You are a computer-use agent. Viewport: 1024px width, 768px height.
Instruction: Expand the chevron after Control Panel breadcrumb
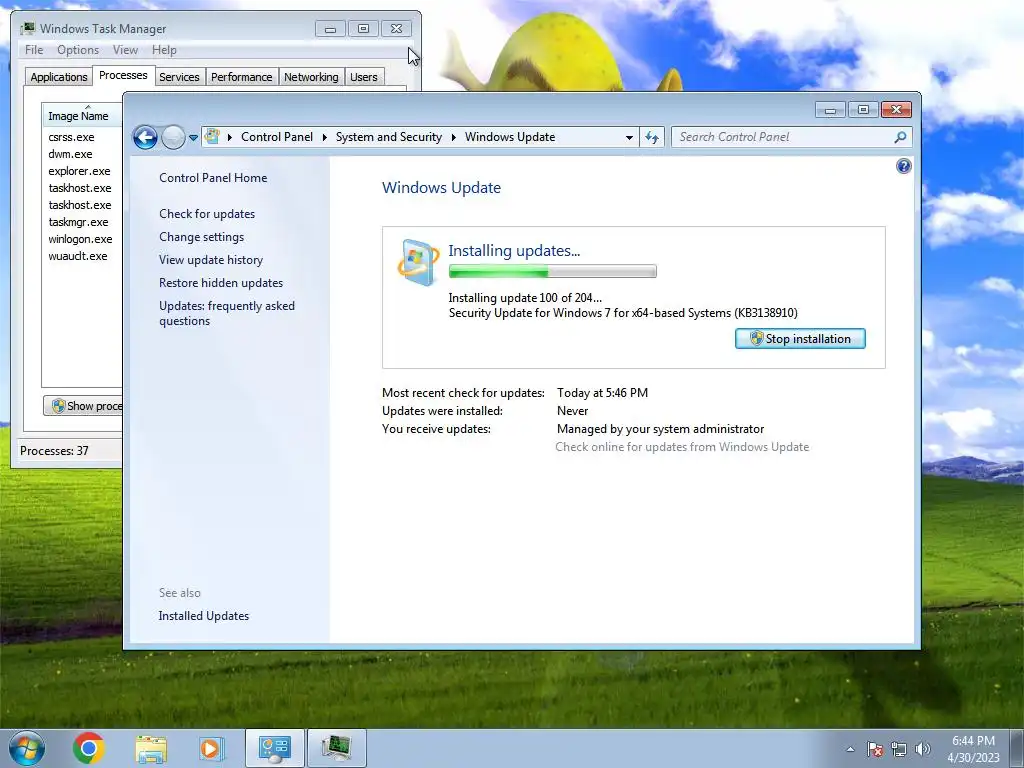click(325, 137)
